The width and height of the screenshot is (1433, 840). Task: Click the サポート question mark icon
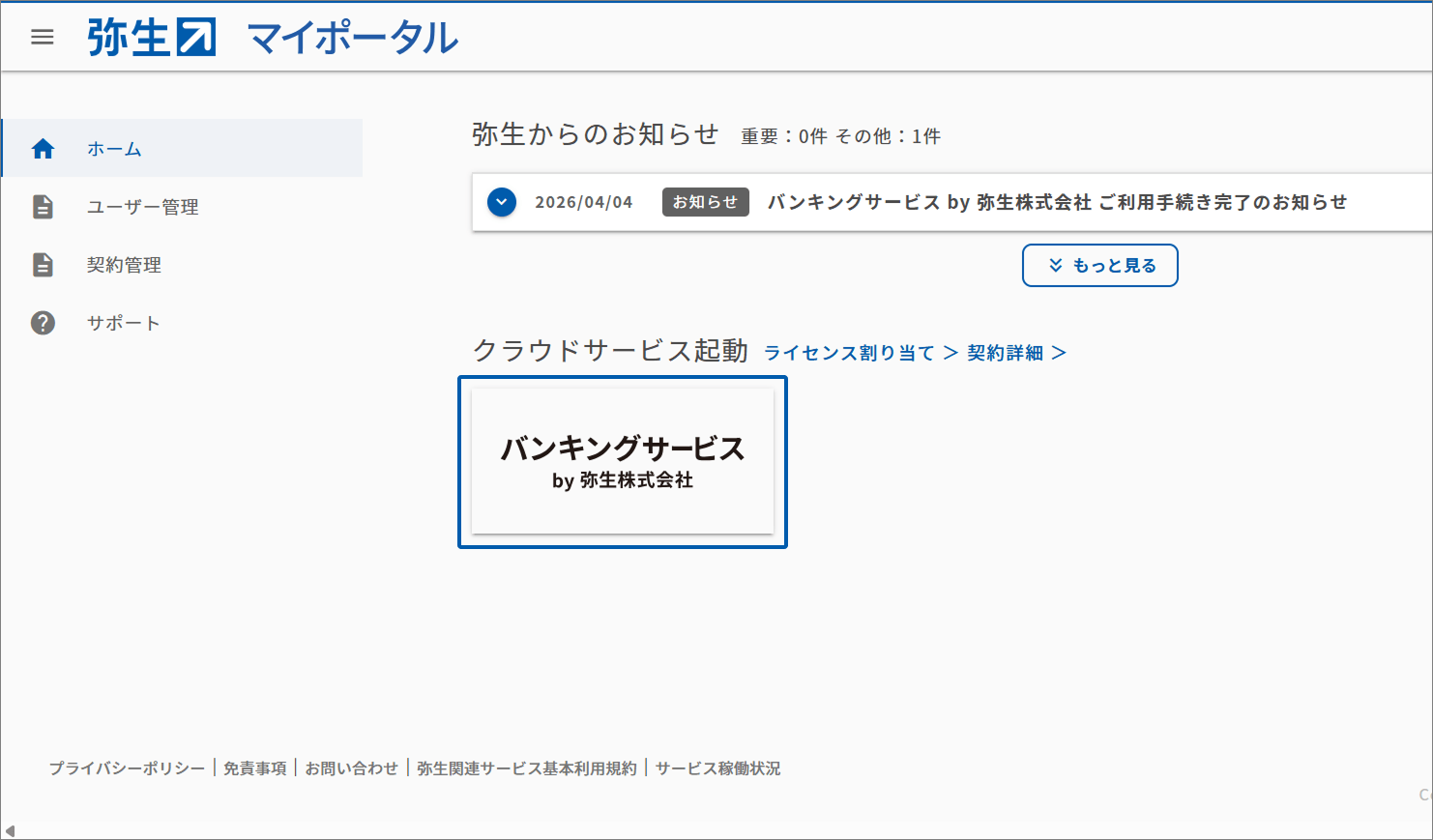43,323
